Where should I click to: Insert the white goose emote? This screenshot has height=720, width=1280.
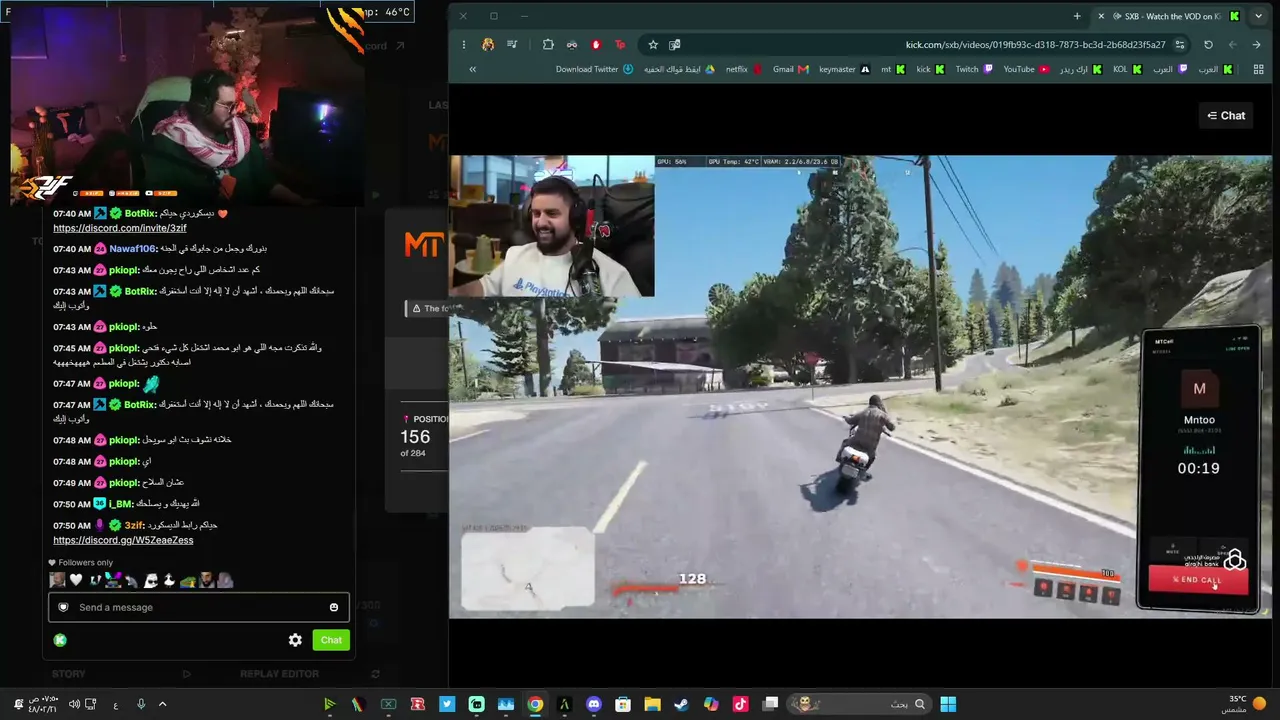tap(169, 580)
